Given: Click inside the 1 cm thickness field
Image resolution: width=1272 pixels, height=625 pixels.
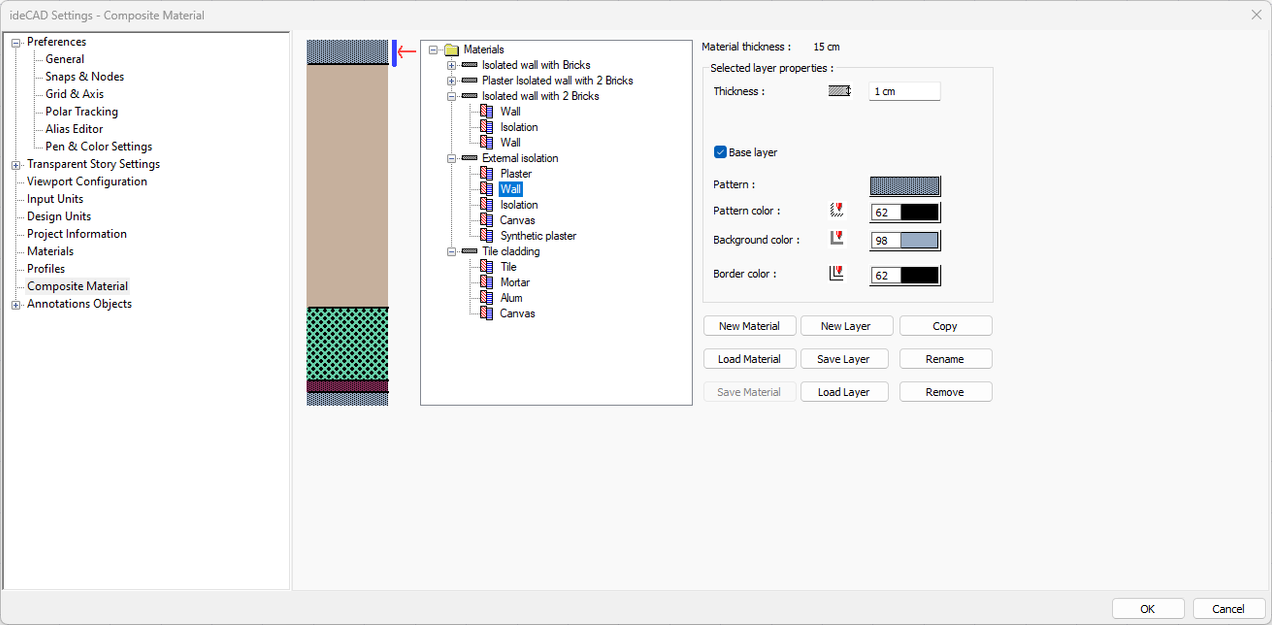Looking at the screenshot, I should pyautogui.click(x=903, y=90).
